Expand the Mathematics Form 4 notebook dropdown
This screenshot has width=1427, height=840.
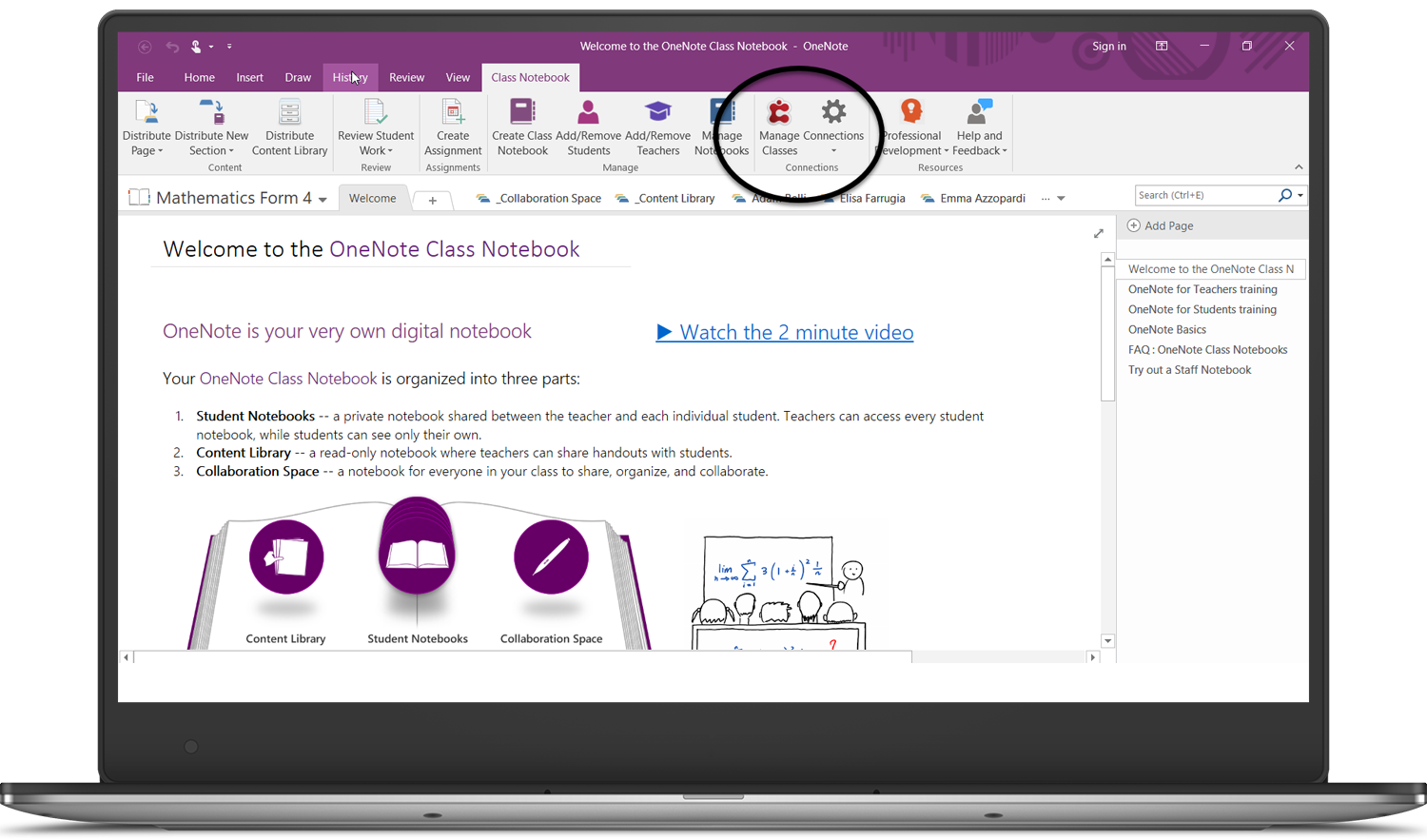(x=323, y=200)
